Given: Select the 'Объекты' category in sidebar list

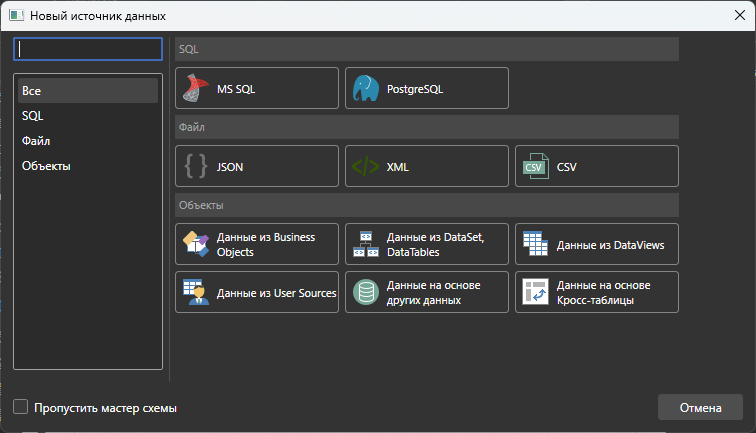Looking at the screenshot, I should pyautogui.click(x=88, y=166).
